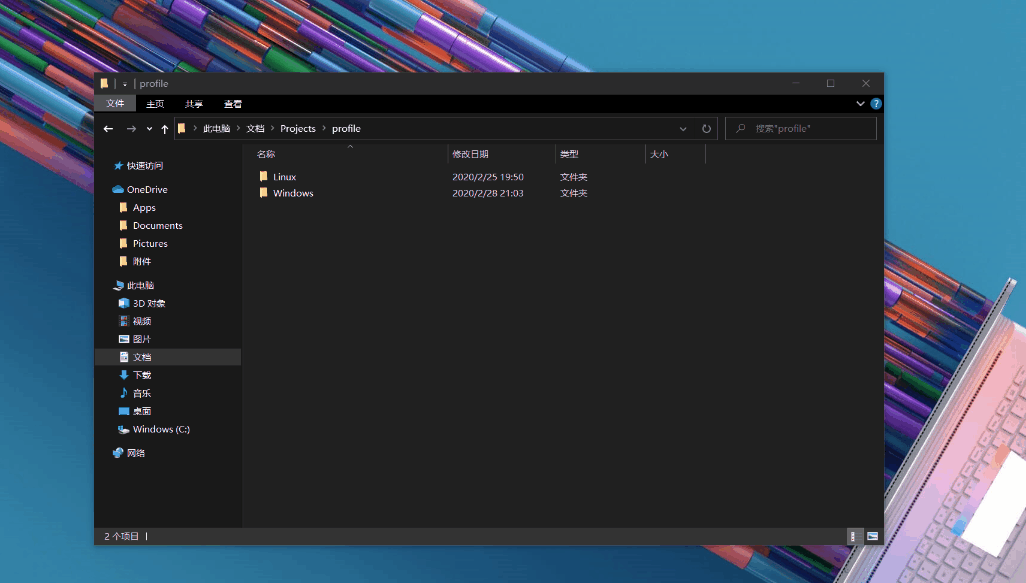Viewport: 1026px width, 583px height.
Task: Open the Documents folder under OneDrive
Action: tap(157, 226)
